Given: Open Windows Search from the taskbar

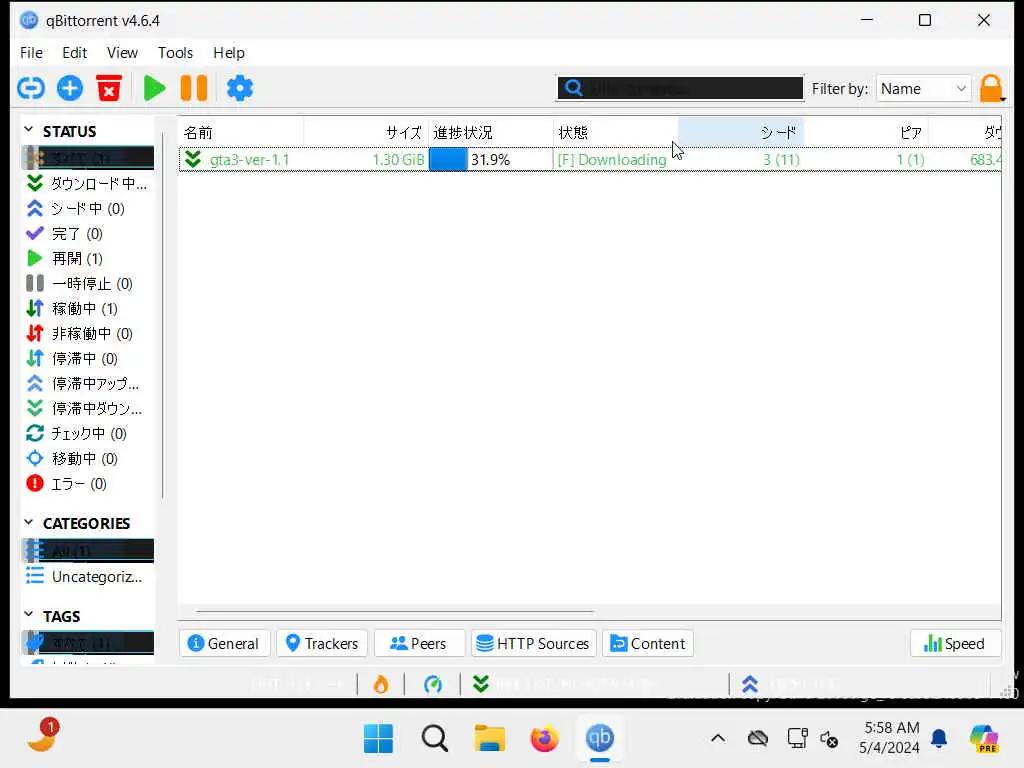Looking at the screenshot, I should pyautogui.click(x=434, y=739).
